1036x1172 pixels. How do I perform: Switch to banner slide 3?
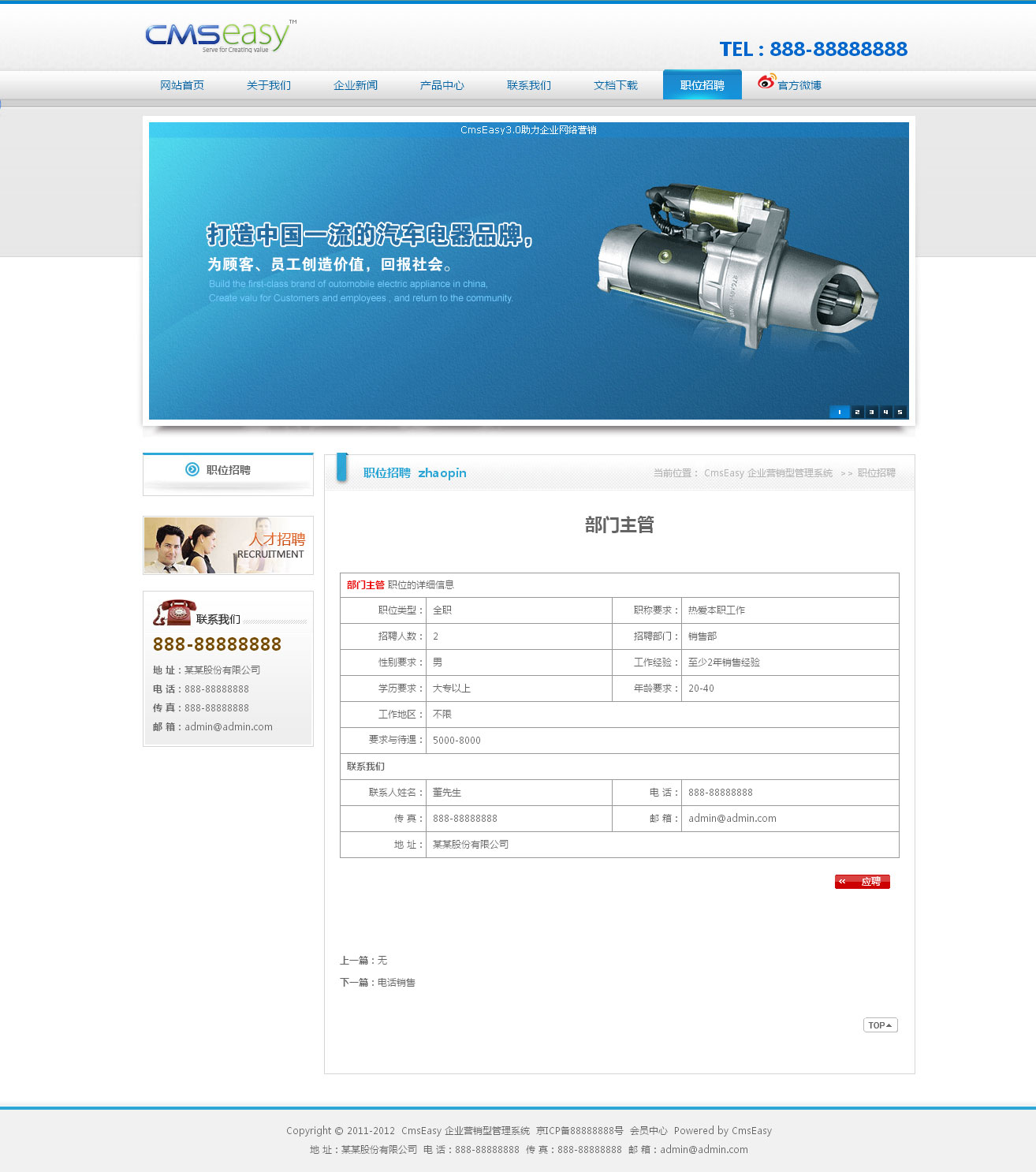tap(871, 412)
